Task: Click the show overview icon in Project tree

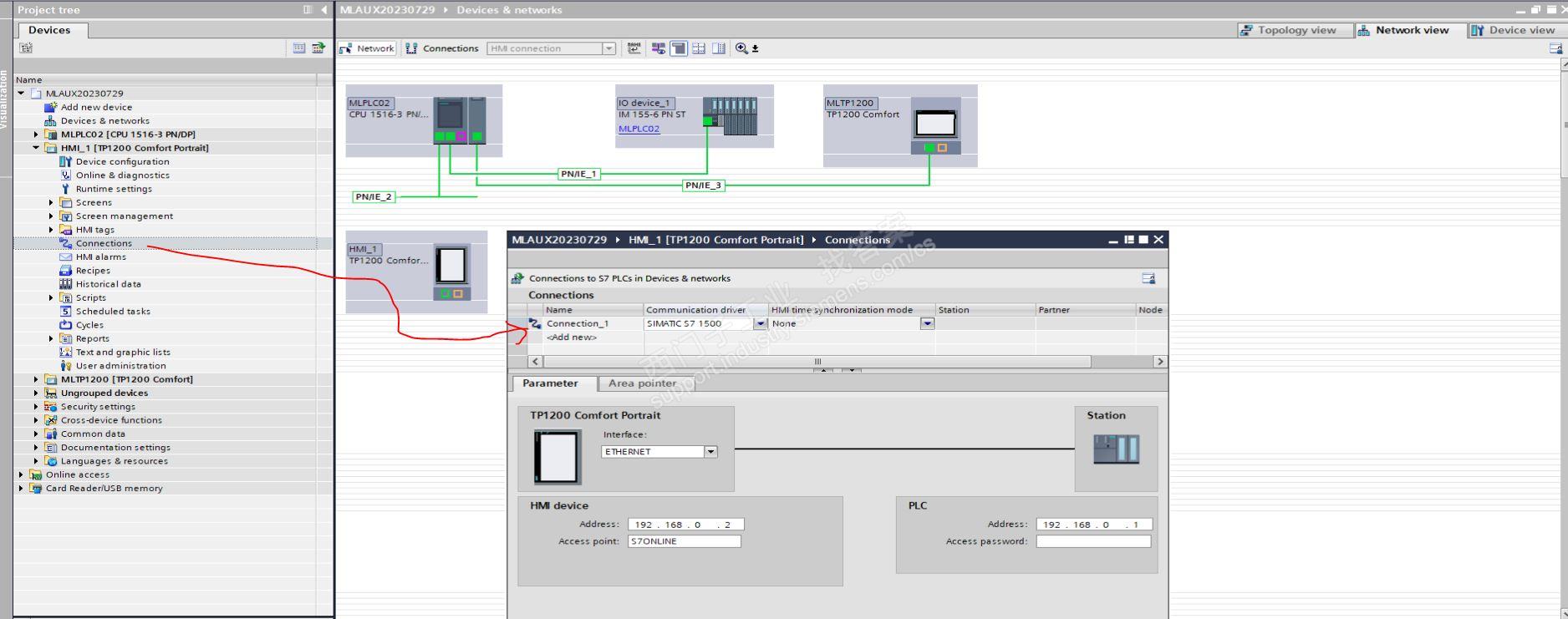Action: [26, 48]
